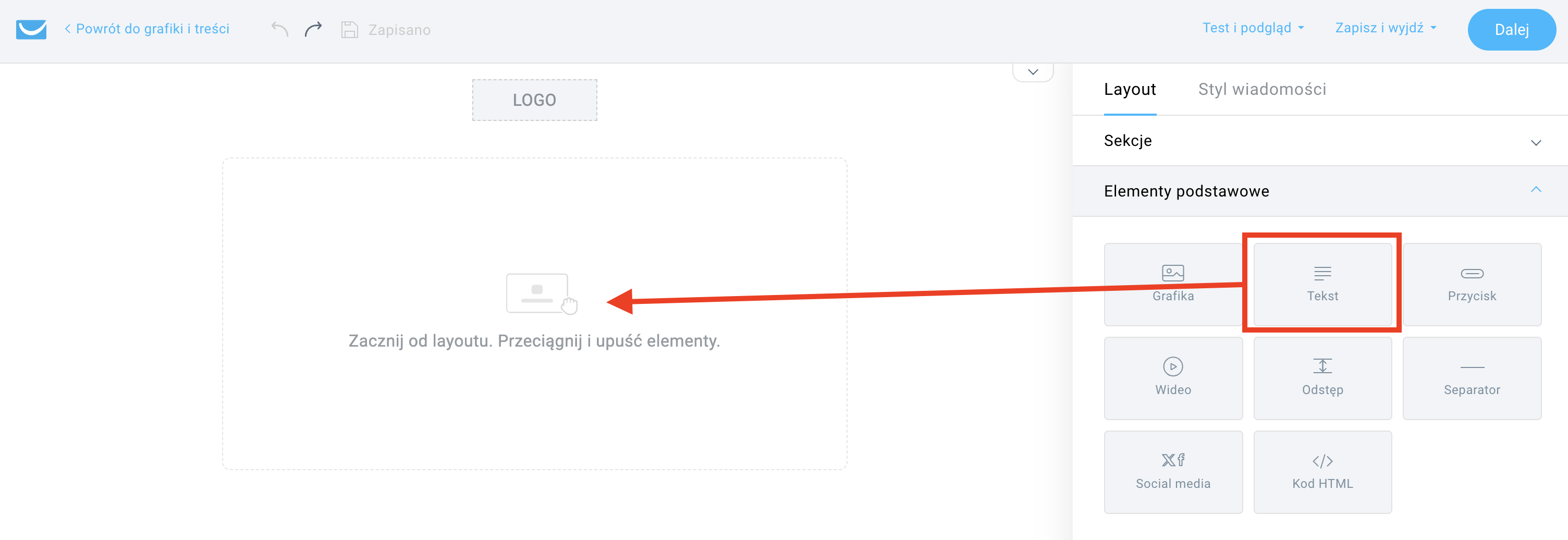
Task: Select the Kod HTML element
Action: coord(1322,472)
